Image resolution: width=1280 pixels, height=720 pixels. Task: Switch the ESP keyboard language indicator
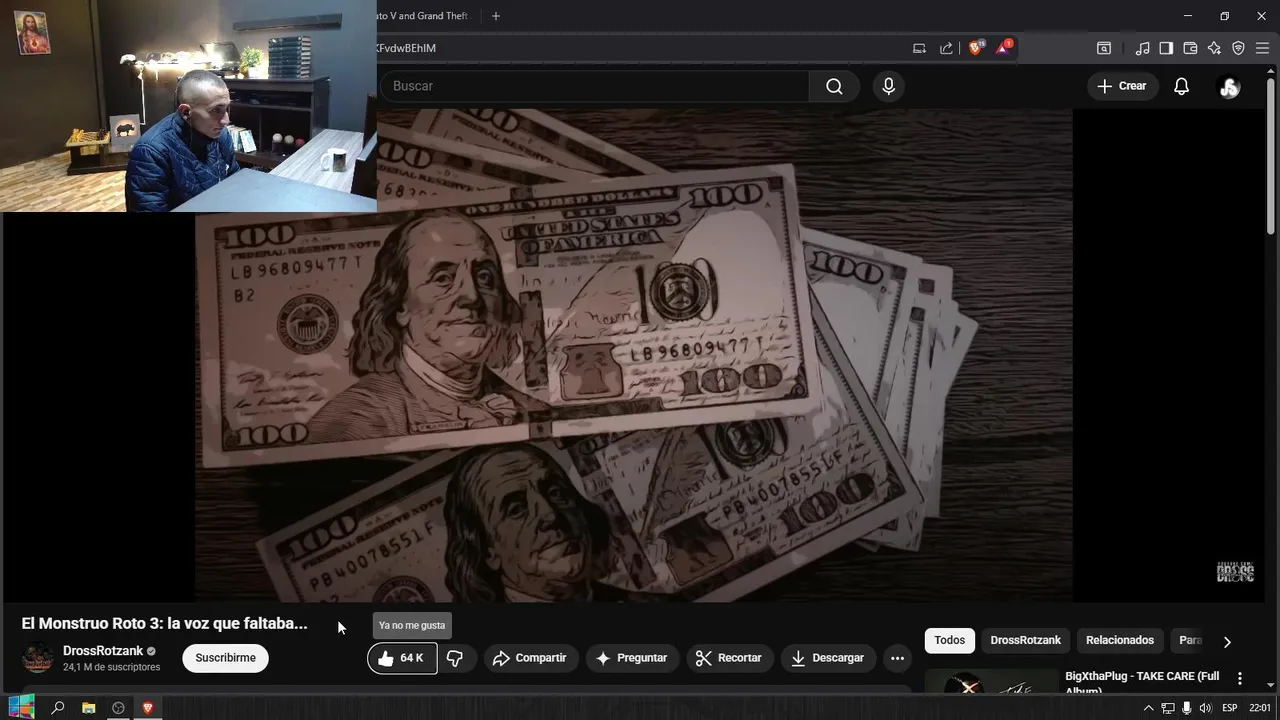(1229, 708)
